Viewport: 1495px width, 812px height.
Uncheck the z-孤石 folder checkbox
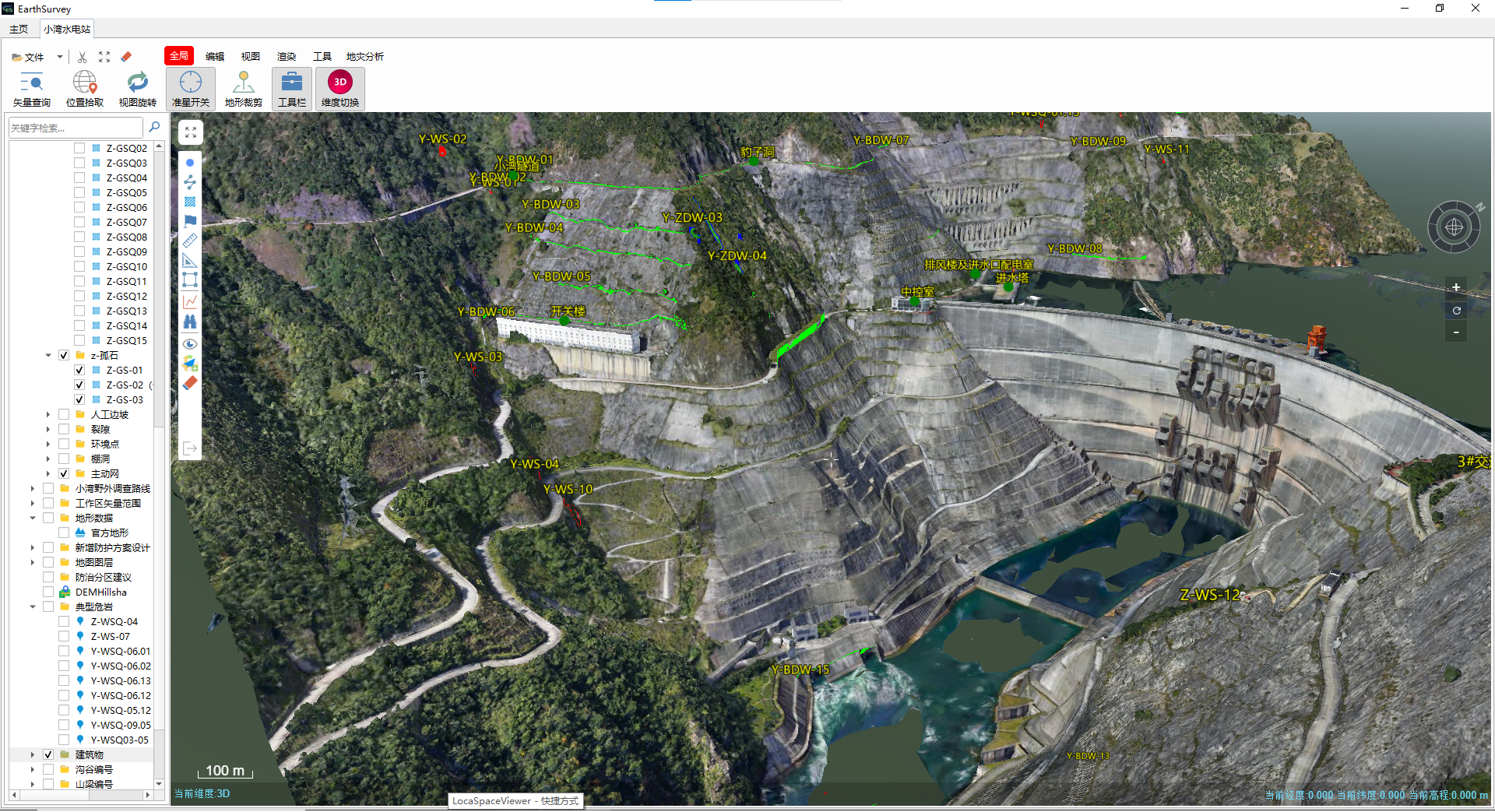64,355
